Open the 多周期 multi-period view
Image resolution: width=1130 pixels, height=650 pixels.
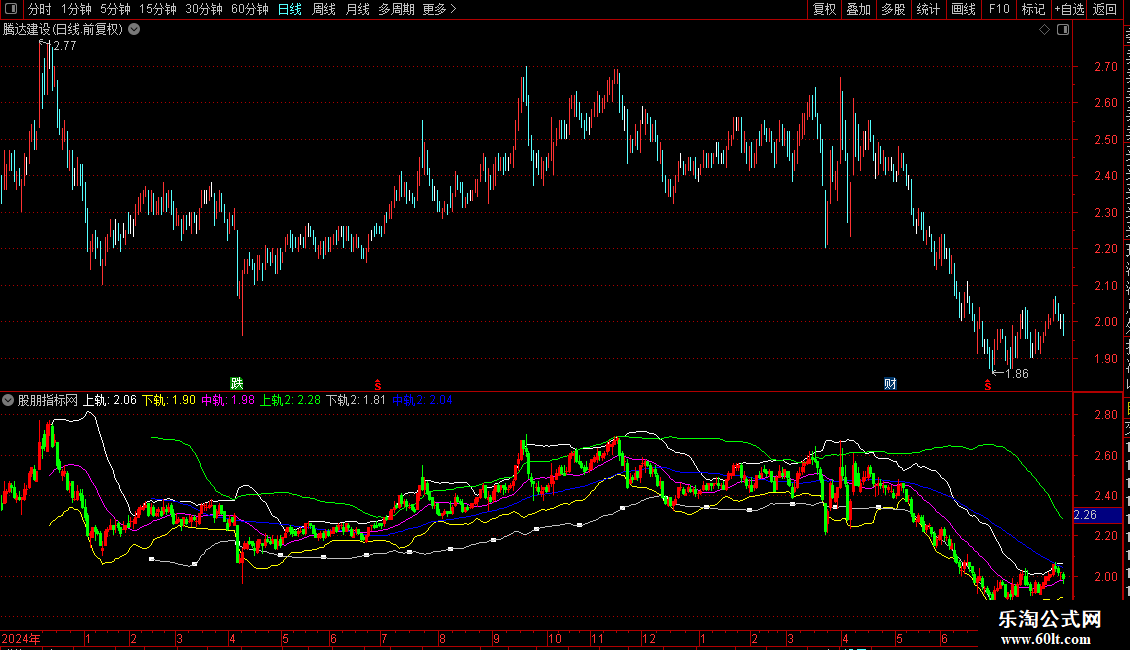[396, 9]
